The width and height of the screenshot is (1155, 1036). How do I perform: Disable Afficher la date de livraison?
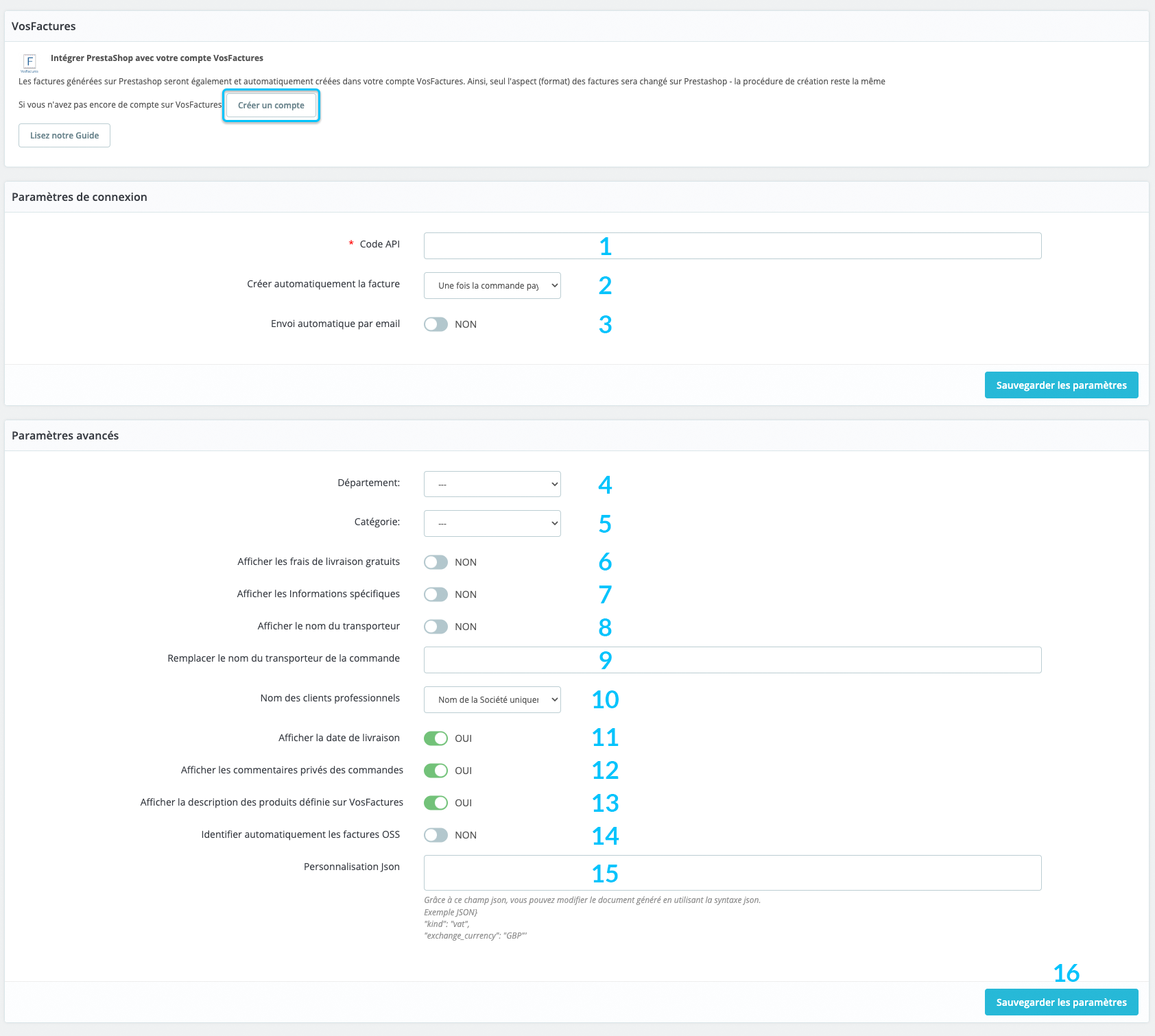436,738
